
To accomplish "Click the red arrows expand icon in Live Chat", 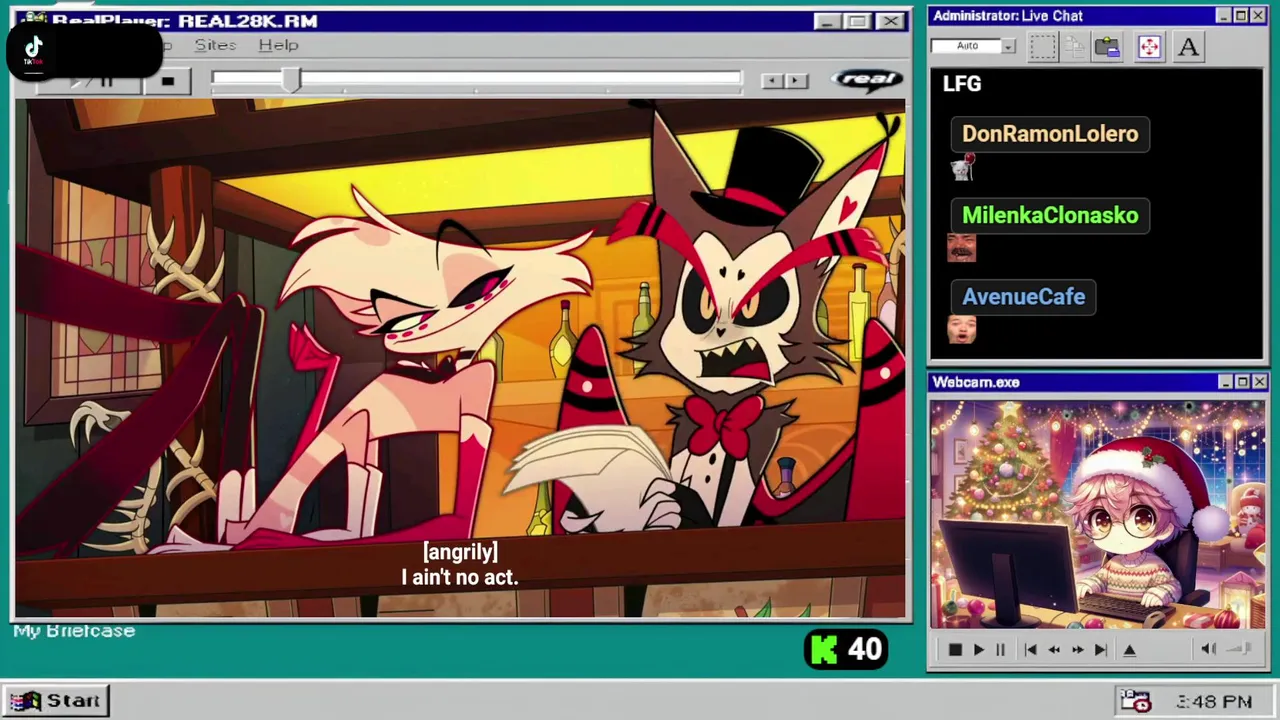I will pyautogui.click(x=1149, y=47).
